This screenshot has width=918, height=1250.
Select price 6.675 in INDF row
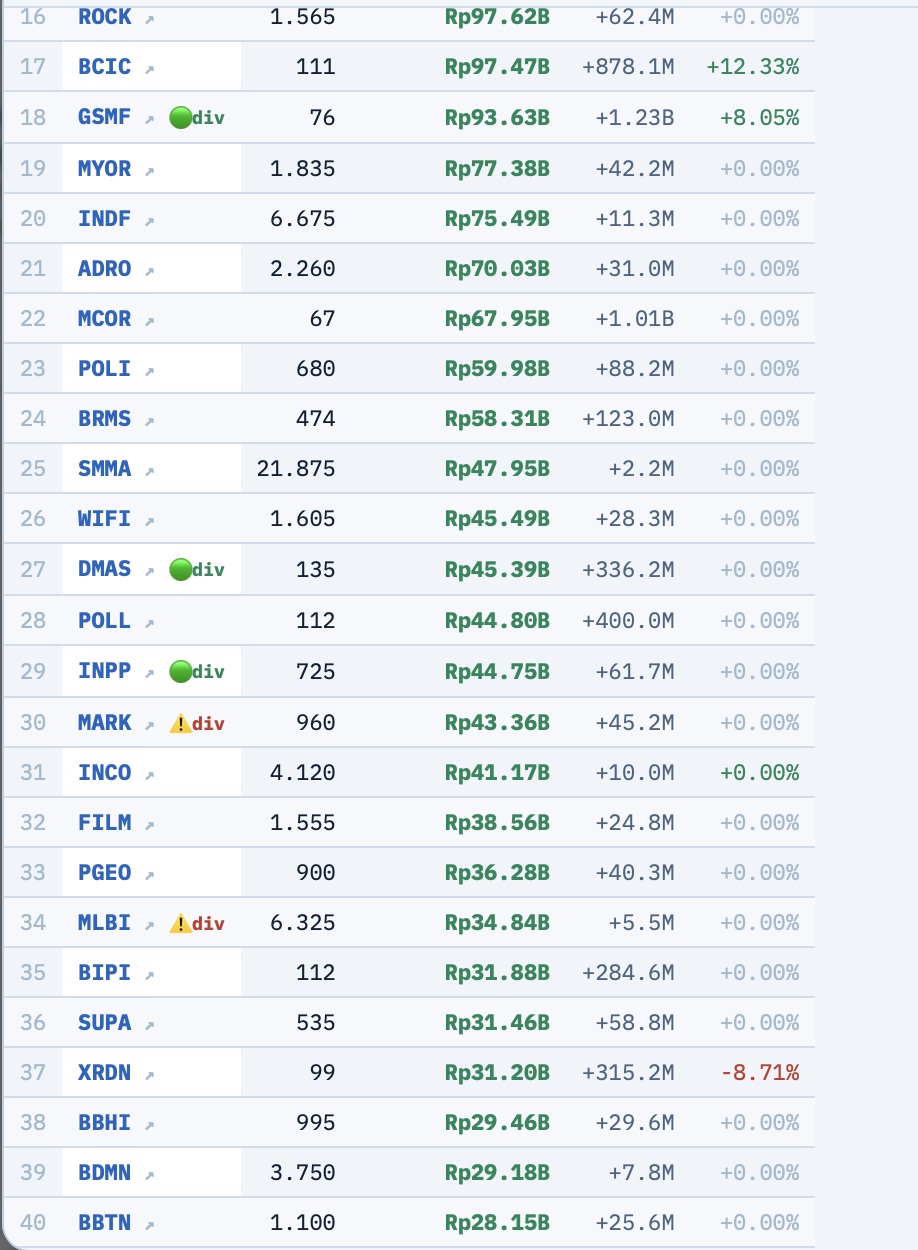[302, 218]
